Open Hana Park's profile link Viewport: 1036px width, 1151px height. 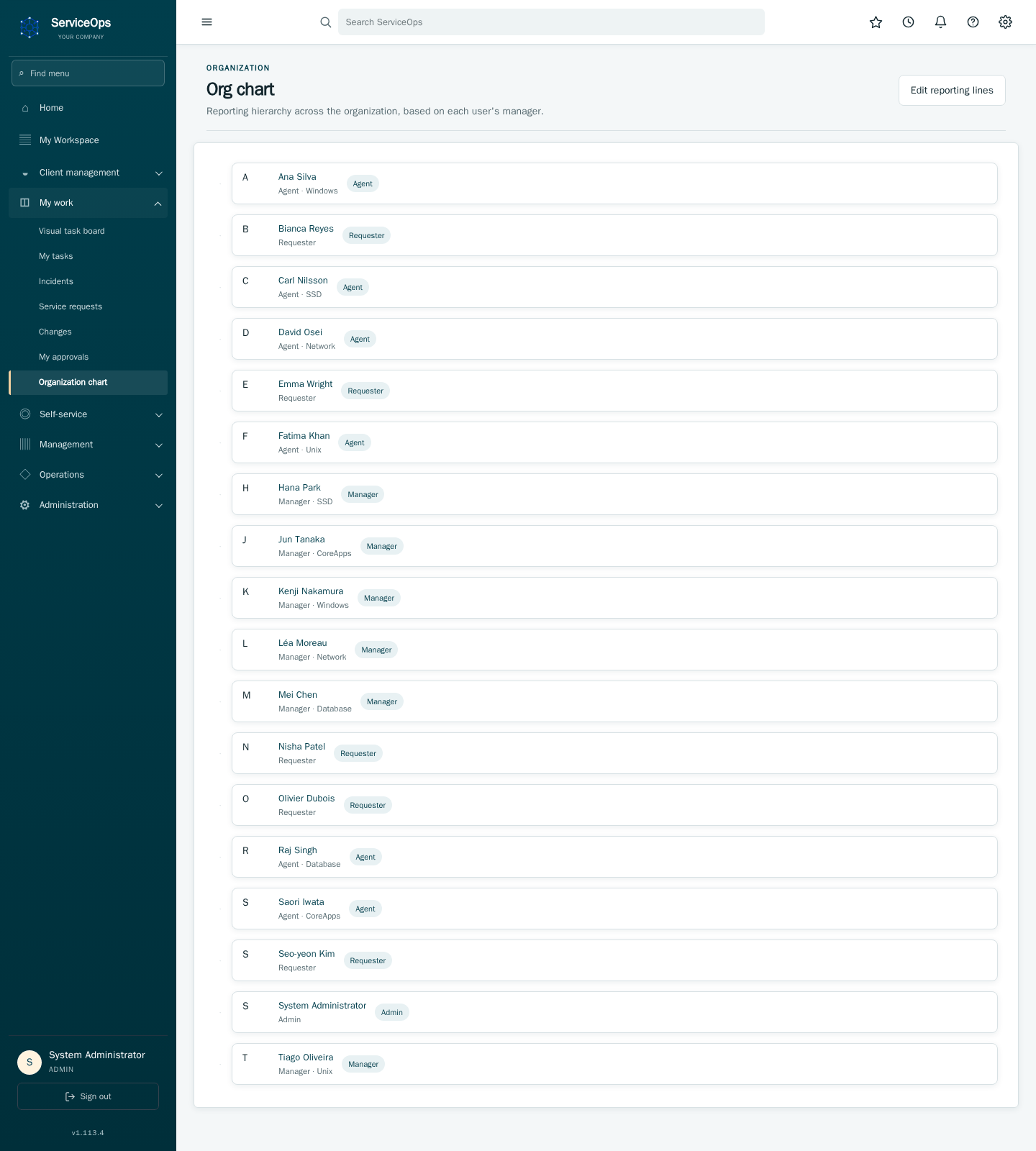tap(299, 488)
